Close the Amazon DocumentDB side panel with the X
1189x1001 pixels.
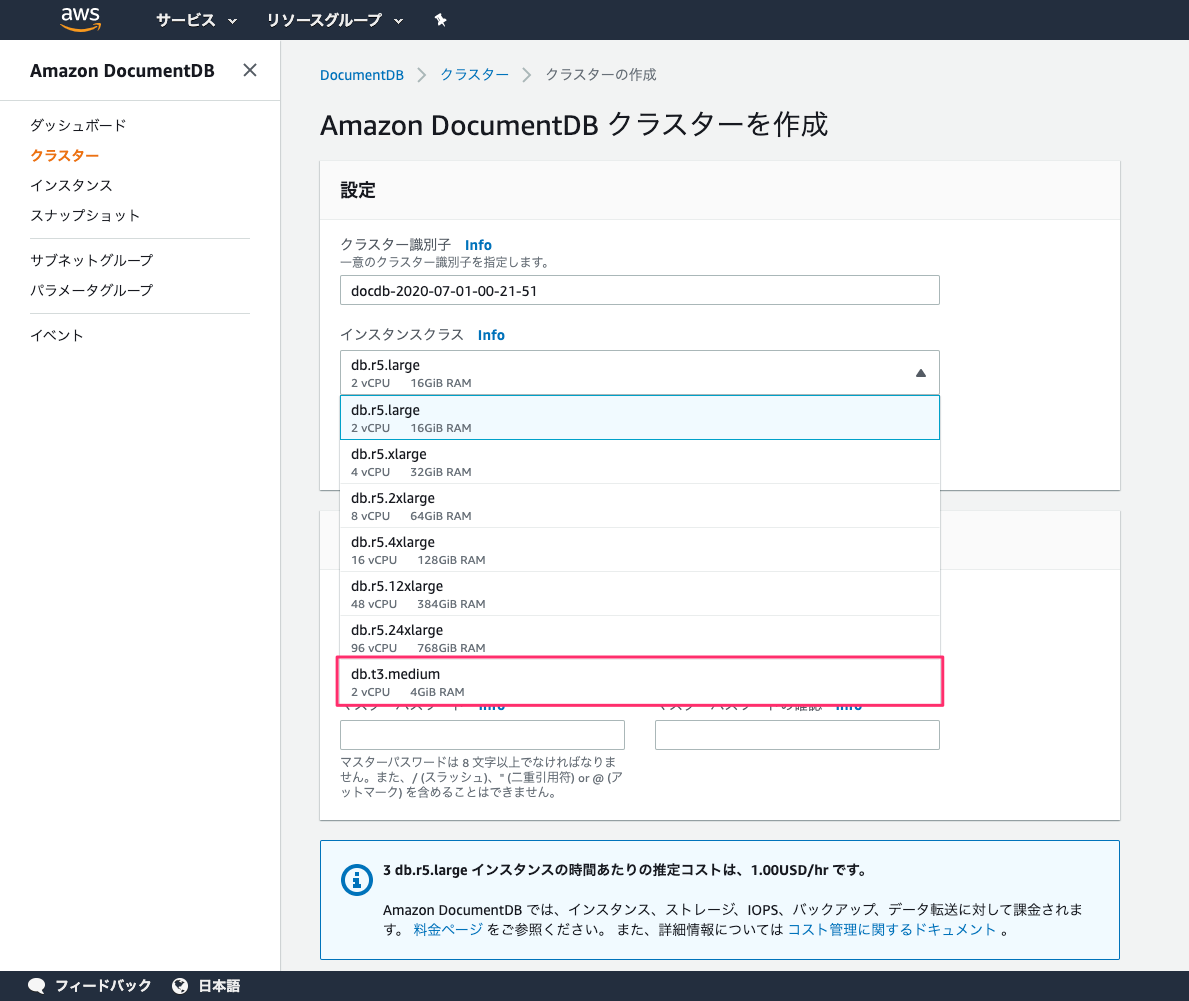[249, 70]
